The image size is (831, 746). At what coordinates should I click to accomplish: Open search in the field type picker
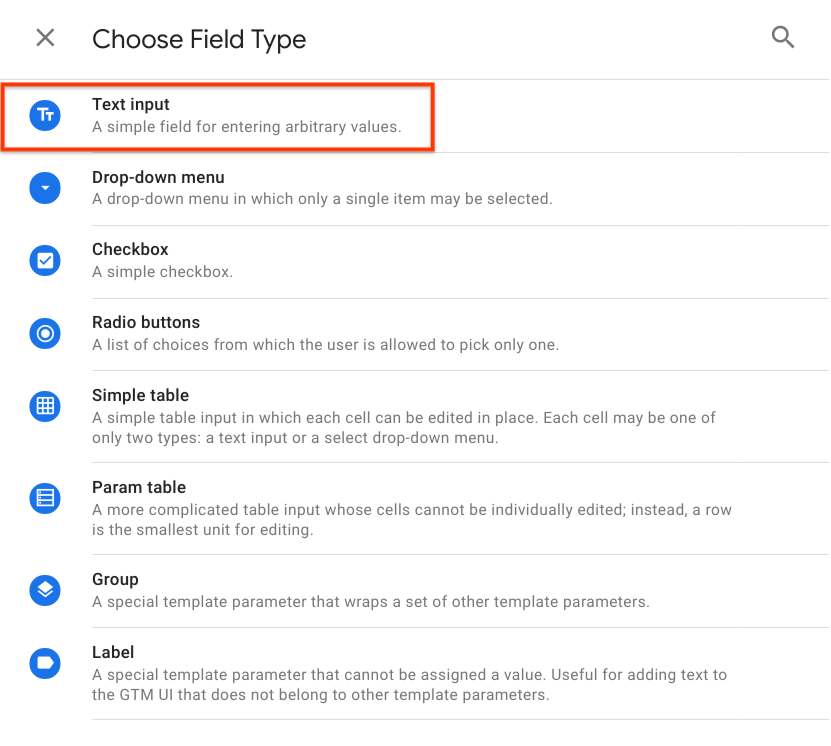point(783,37)
